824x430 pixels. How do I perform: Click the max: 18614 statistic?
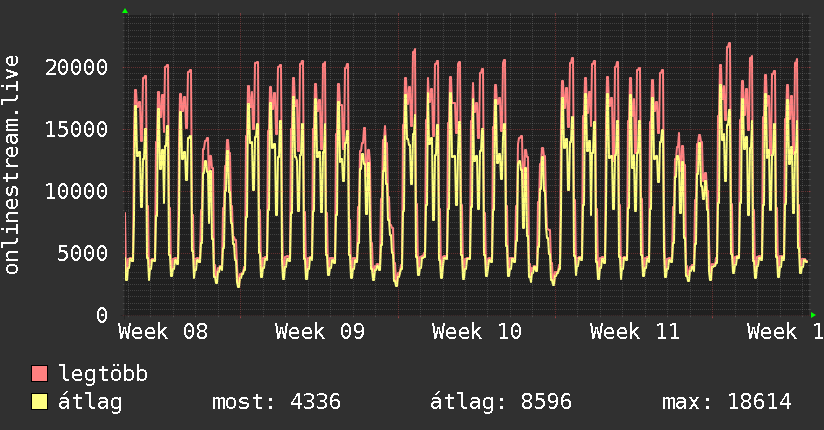(727, 402)
